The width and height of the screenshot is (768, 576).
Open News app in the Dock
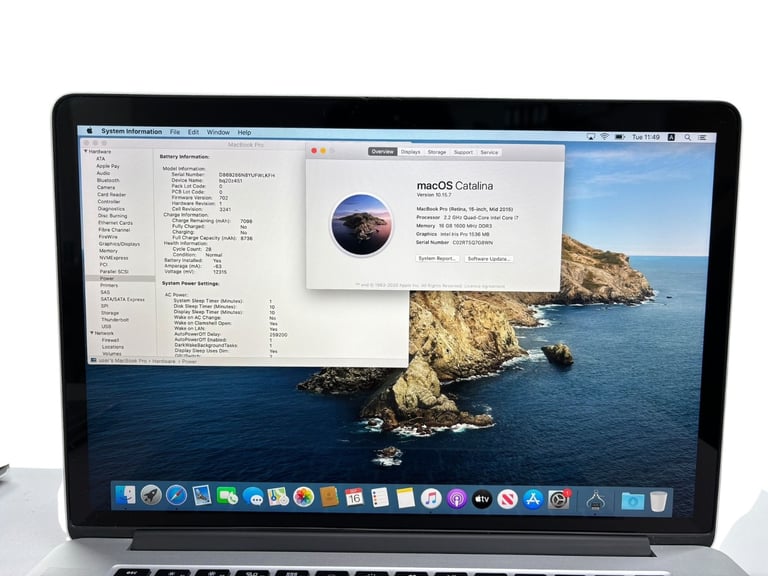pos(507,500)
